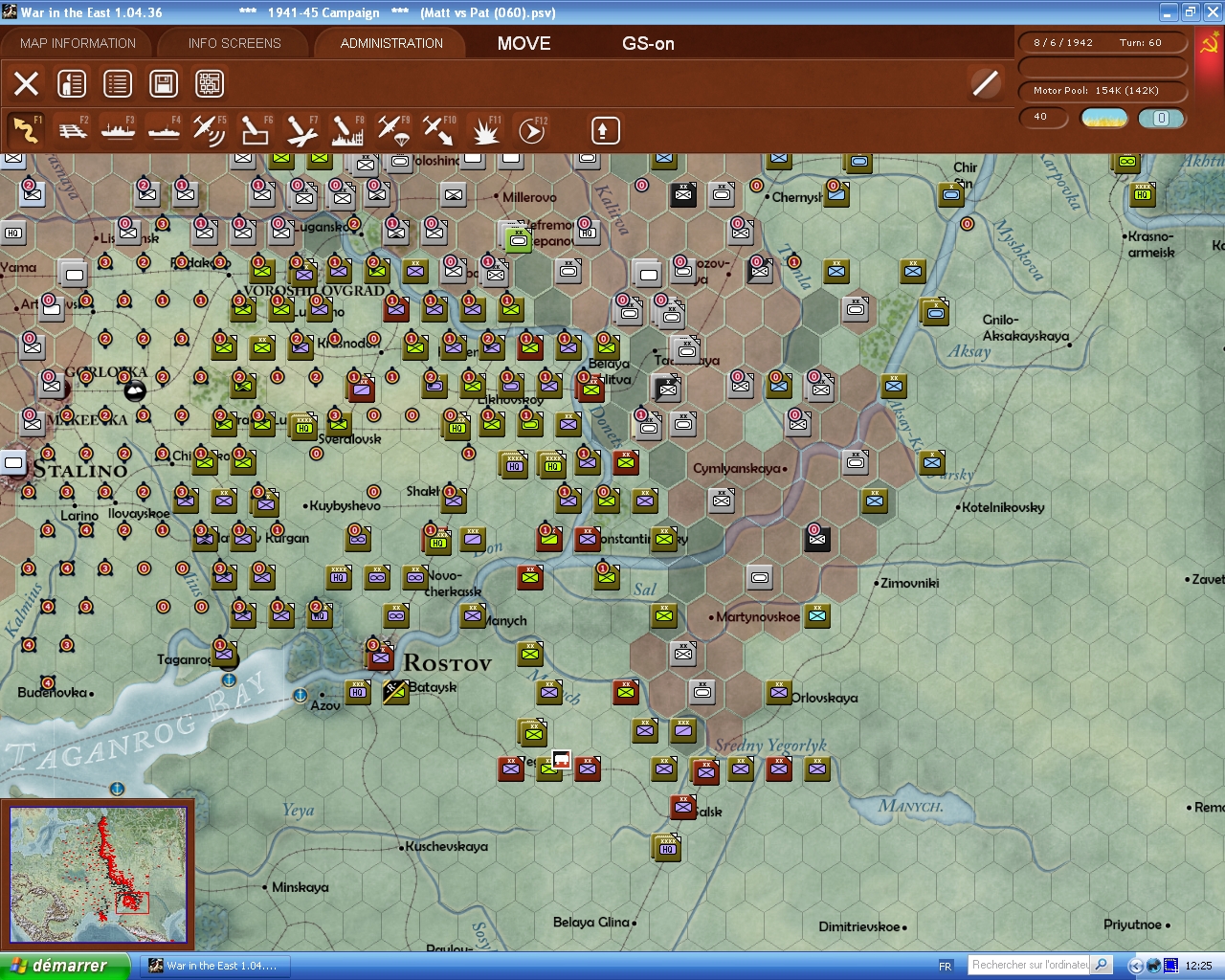Select the F4 amphibious transport mode icon
Image resolution: width=1225 pixels, height=980 pixels.
[x=164, y=129]
